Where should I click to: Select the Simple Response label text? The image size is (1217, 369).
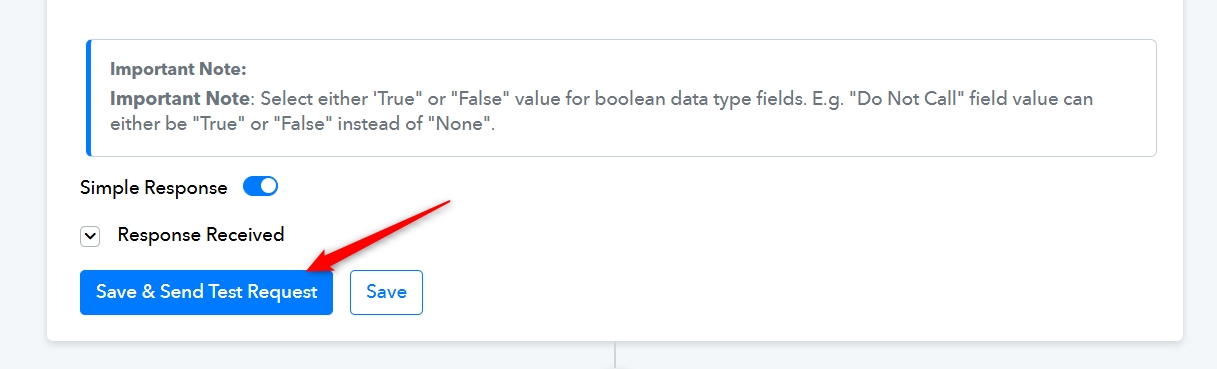pos(154,188)
